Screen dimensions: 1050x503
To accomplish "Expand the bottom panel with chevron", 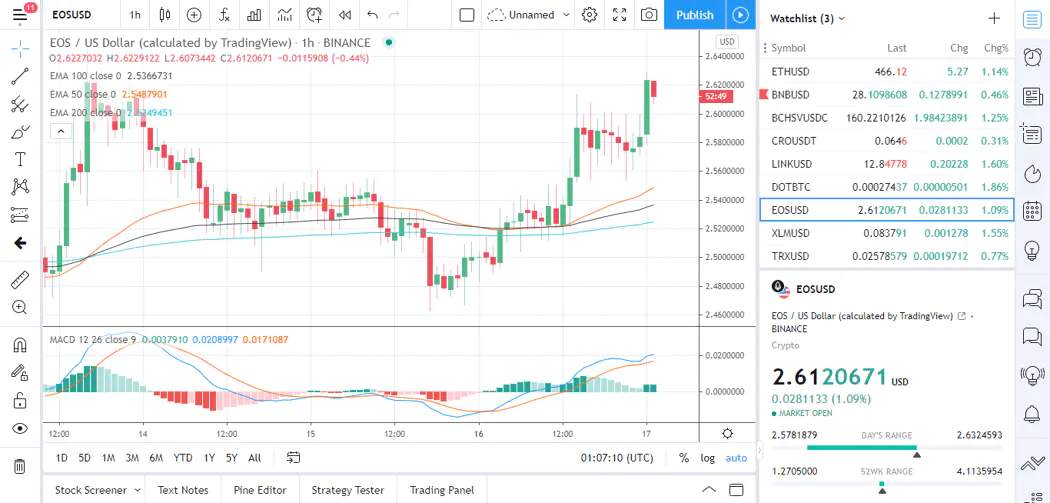I will click(708, 490).
